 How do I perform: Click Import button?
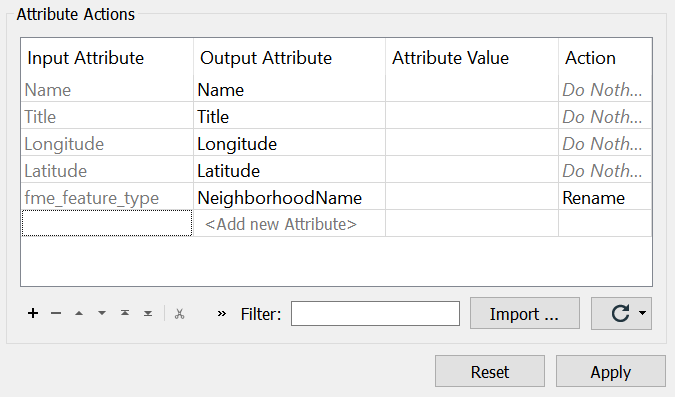(x=524, y=313)
